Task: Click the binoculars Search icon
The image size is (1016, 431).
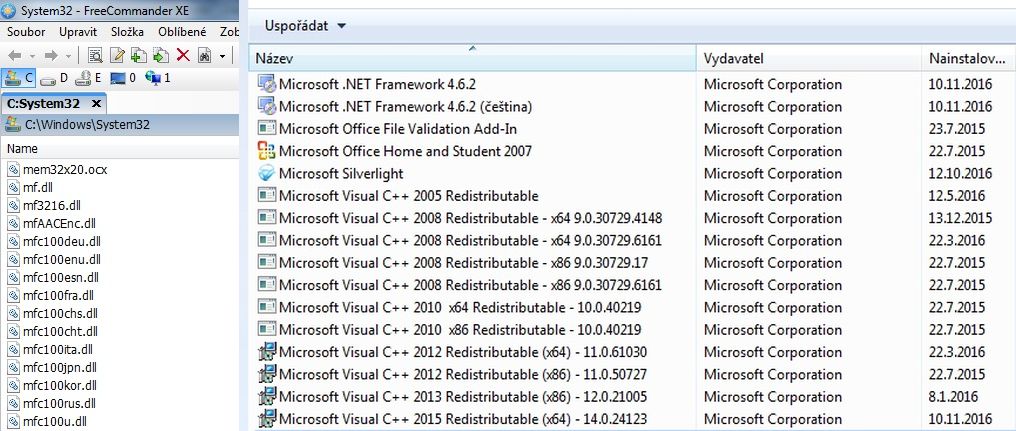Action: click(x=203, y=55)
